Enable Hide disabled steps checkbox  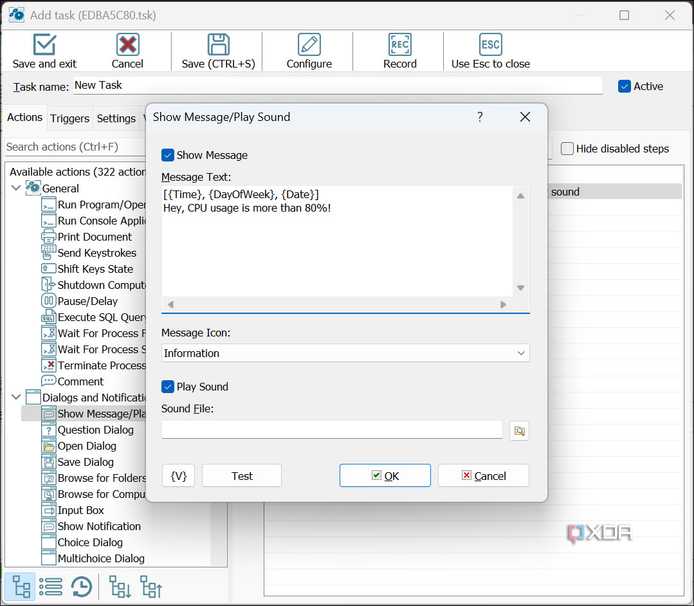[567, 148]
